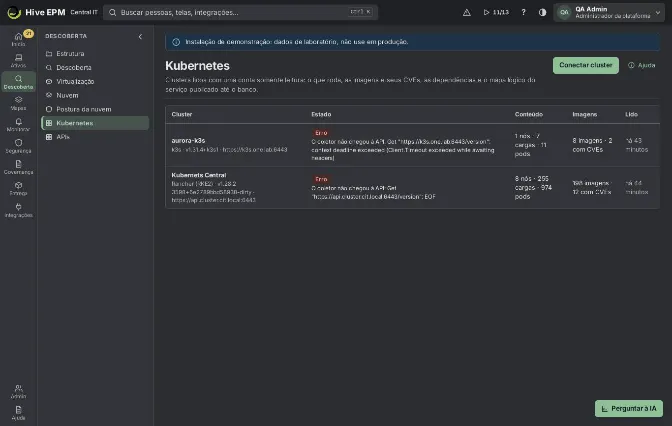Screen dimensions: 672x426
Task: Open the Governança document section
Action: pyautogui.click(x=18, y=167)
